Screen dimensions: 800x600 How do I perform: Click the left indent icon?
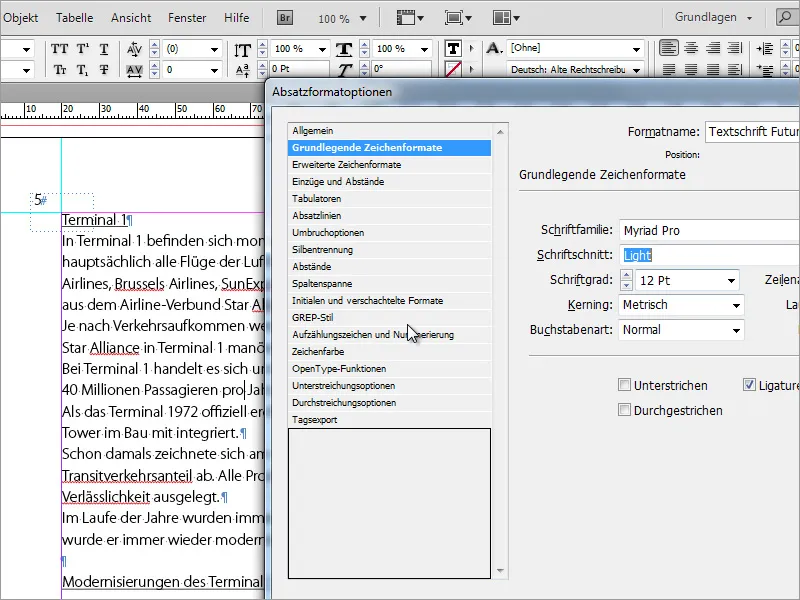coord(765,49)
